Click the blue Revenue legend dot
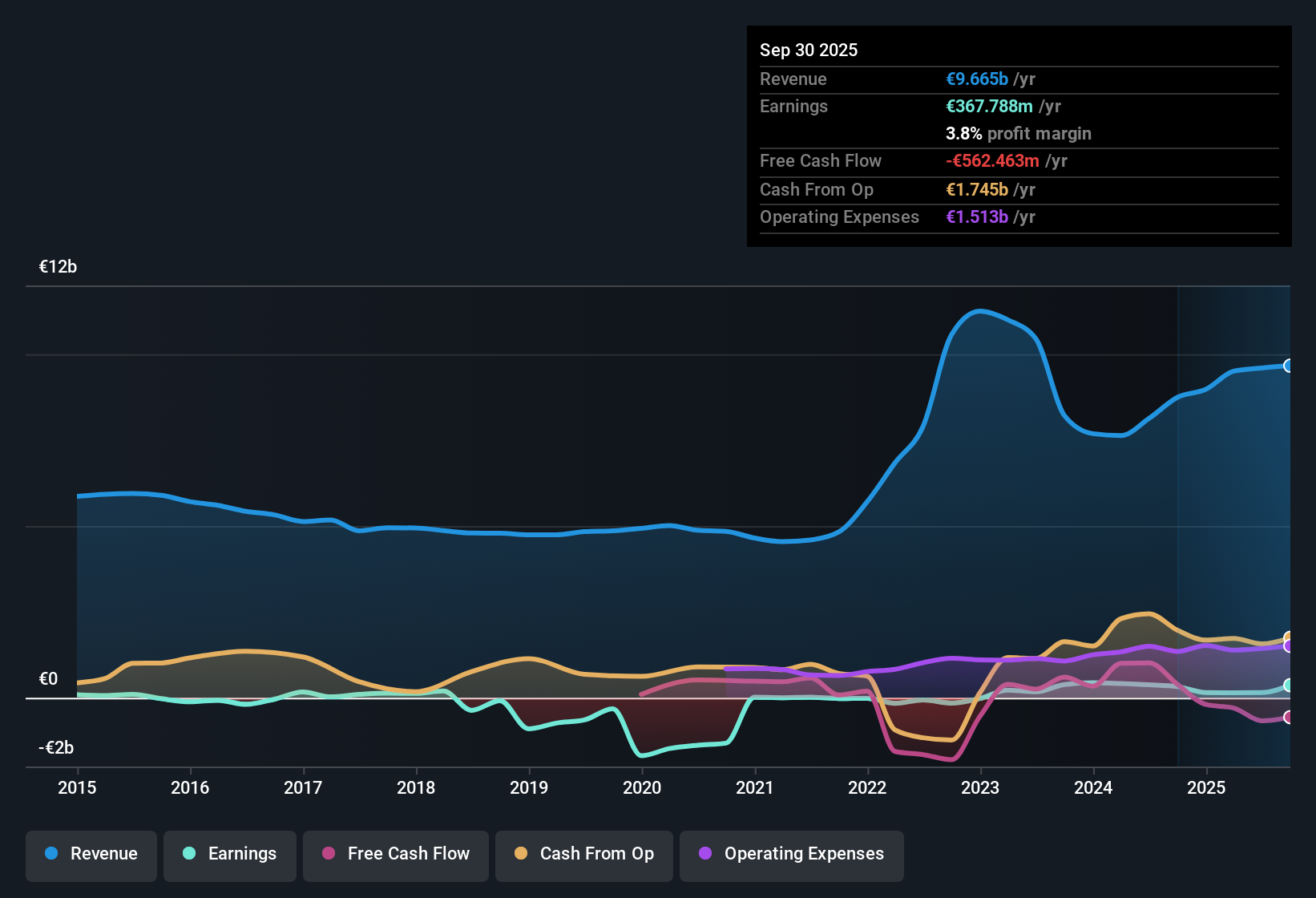 coord(50,854)
